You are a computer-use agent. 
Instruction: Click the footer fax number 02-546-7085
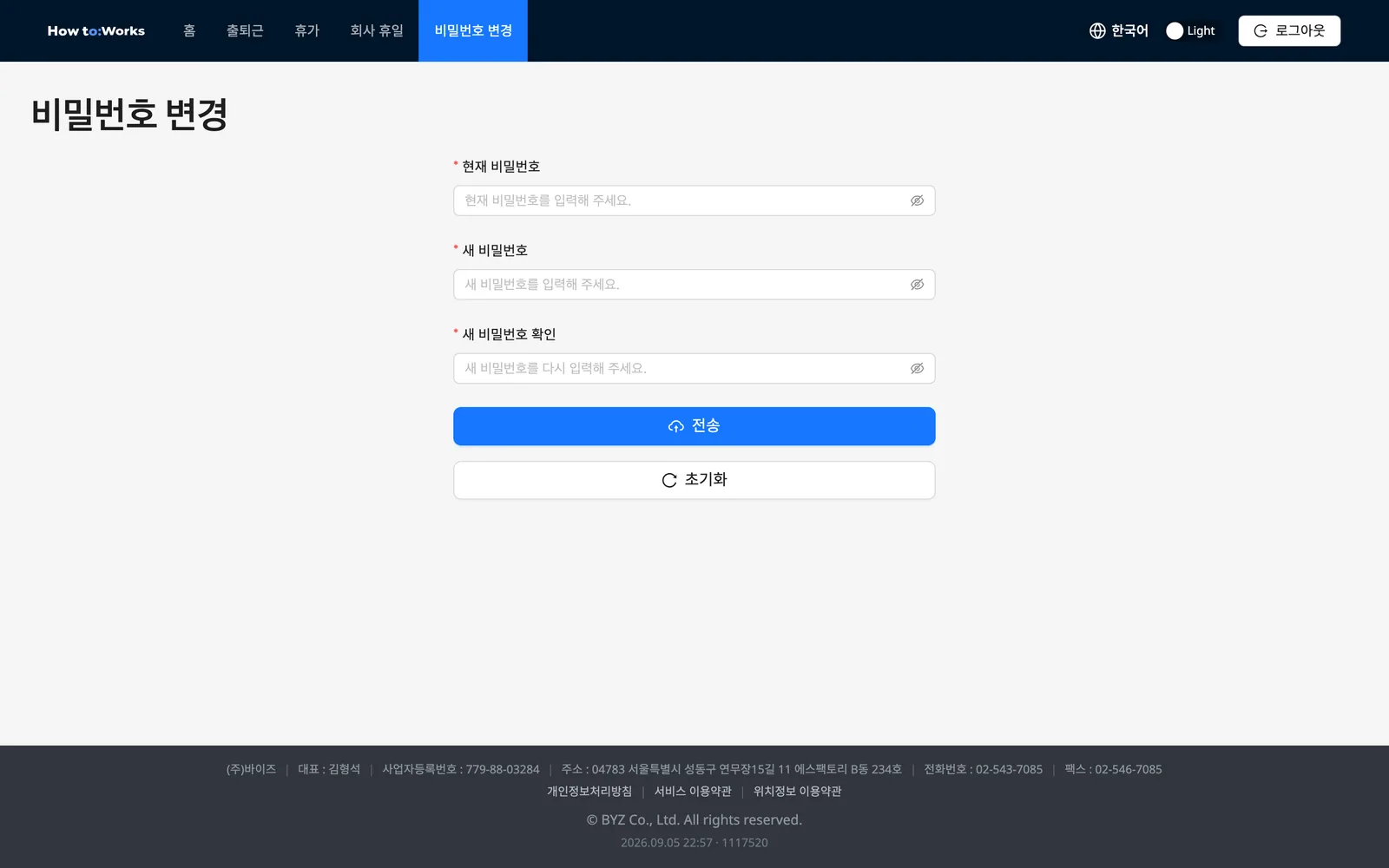point(1128,769)
